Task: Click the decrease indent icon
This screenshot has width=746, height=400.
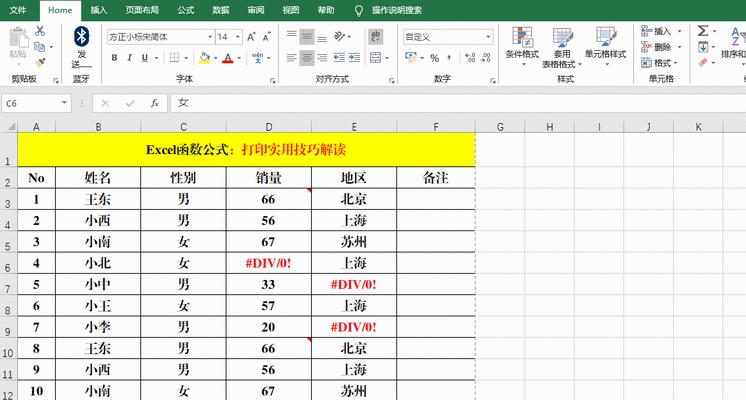Action: pyautogui.click(x=339, y=58)
